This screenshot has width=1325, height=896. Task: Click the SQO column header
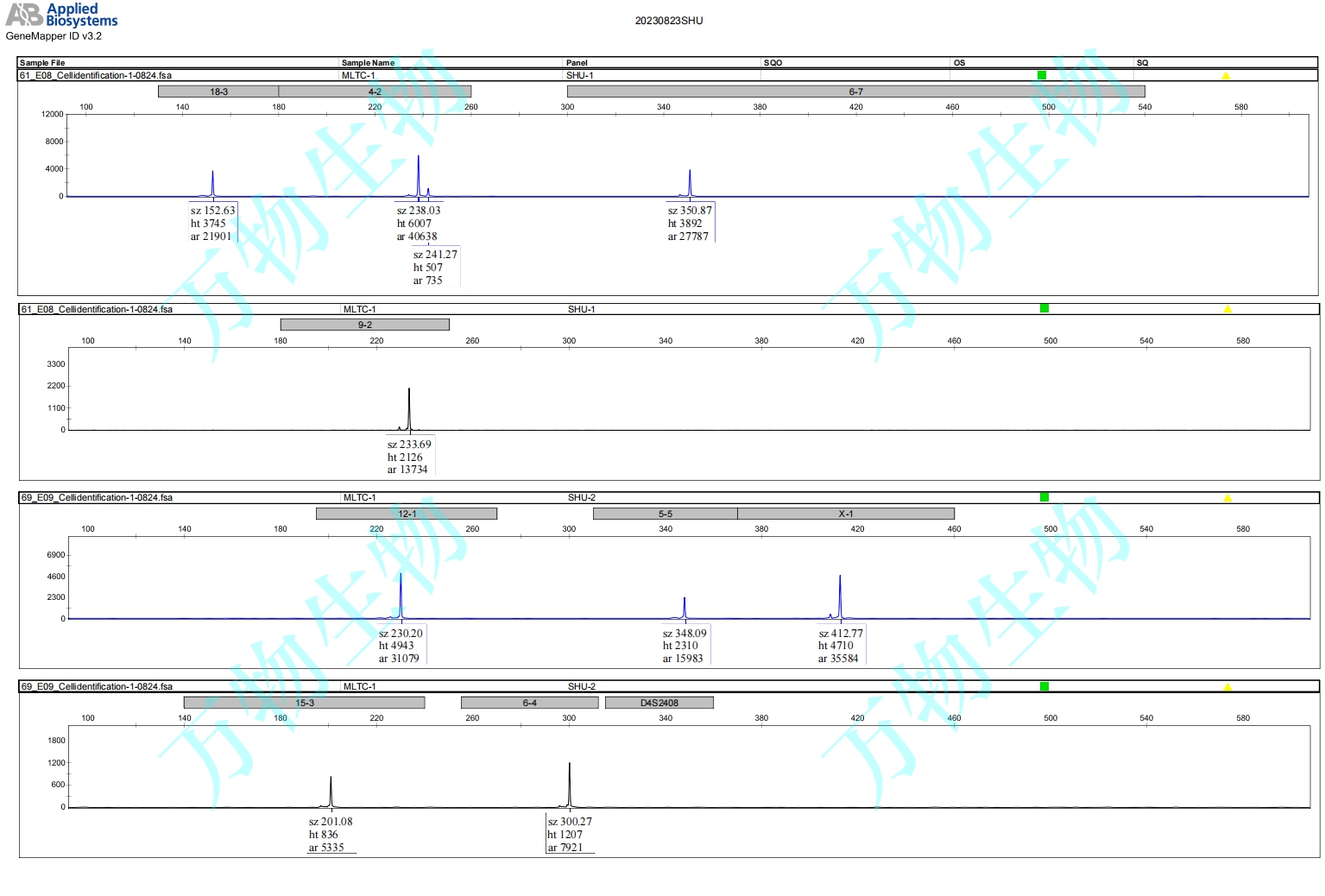coord(773,63)
